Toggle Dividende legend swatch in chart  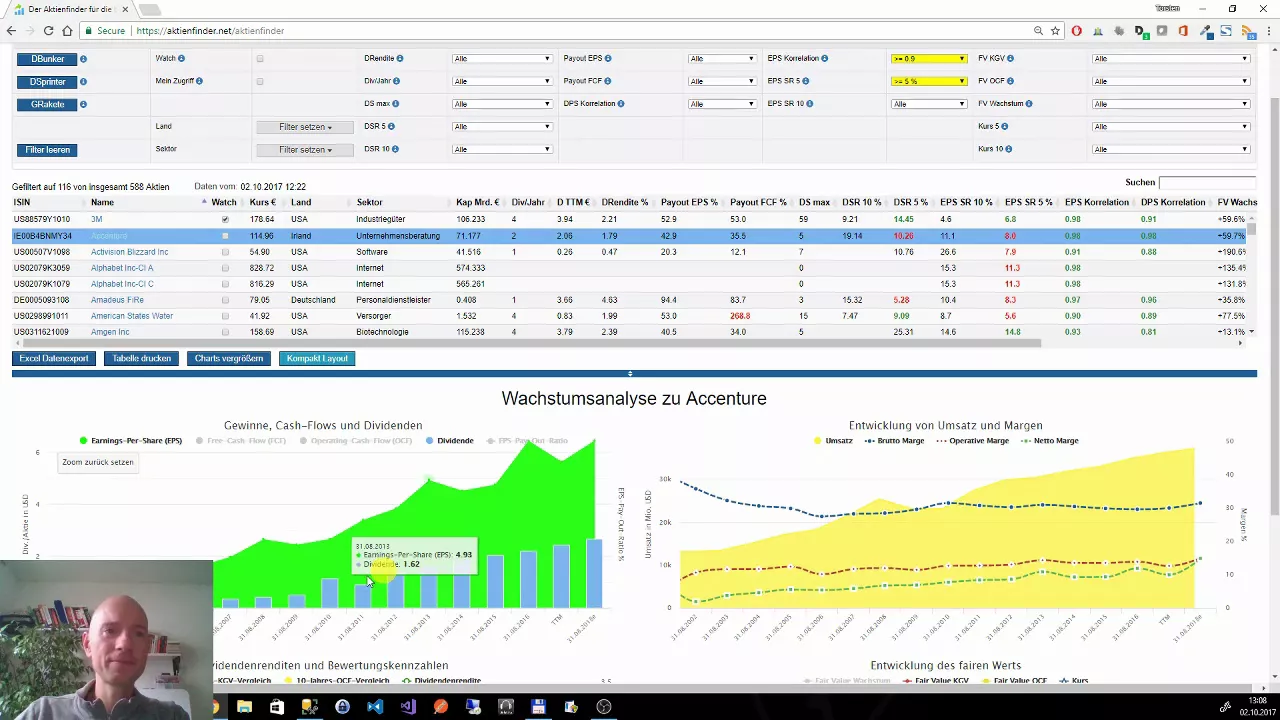(429, 441)
